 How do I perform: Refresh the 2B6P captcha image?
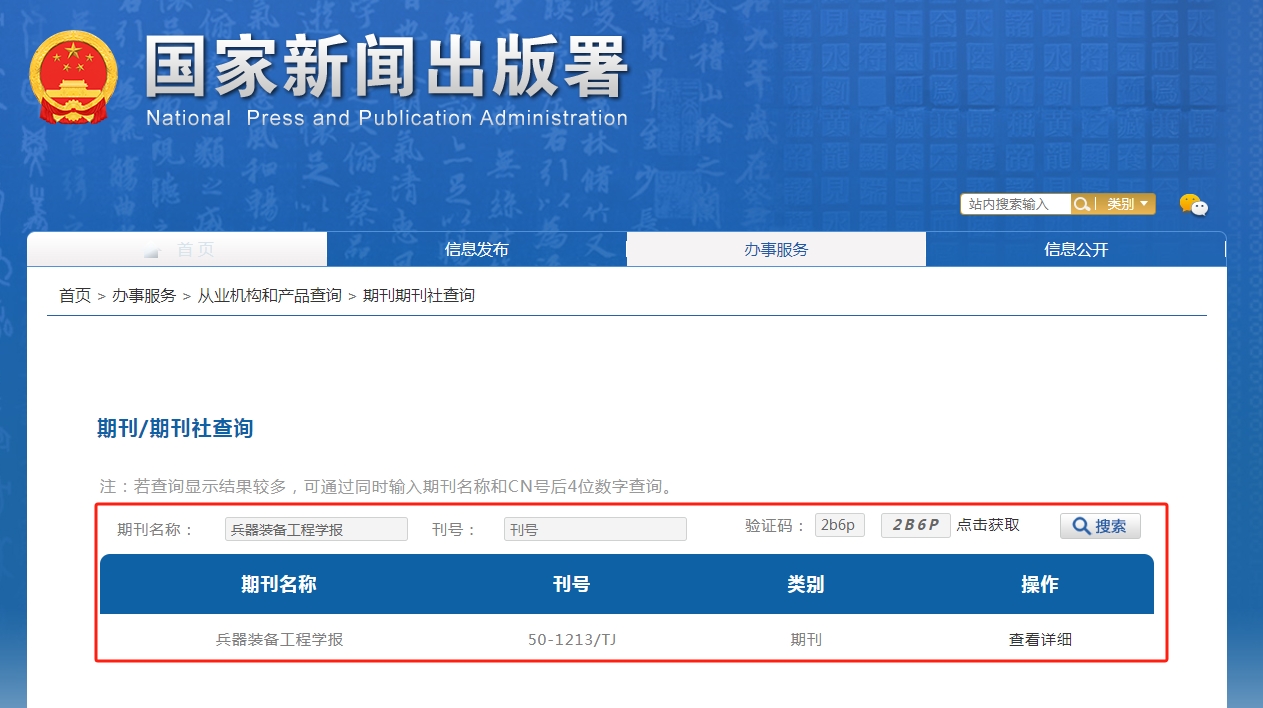point(916,525)
